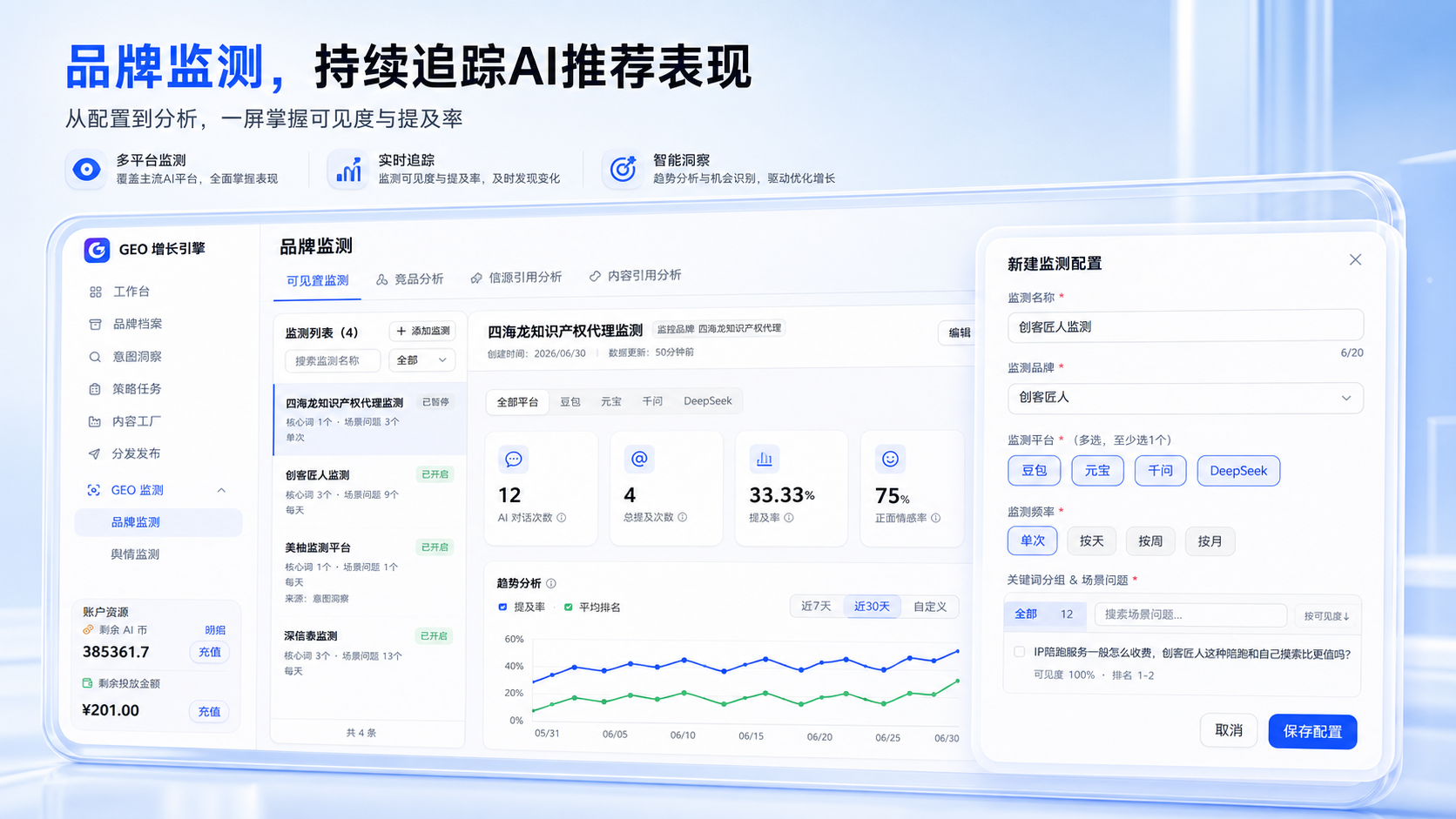Screen dimensions: 1456x819
Task: Toggle DeepSeek platform selection in dialog
Action: click(1238, 471)
